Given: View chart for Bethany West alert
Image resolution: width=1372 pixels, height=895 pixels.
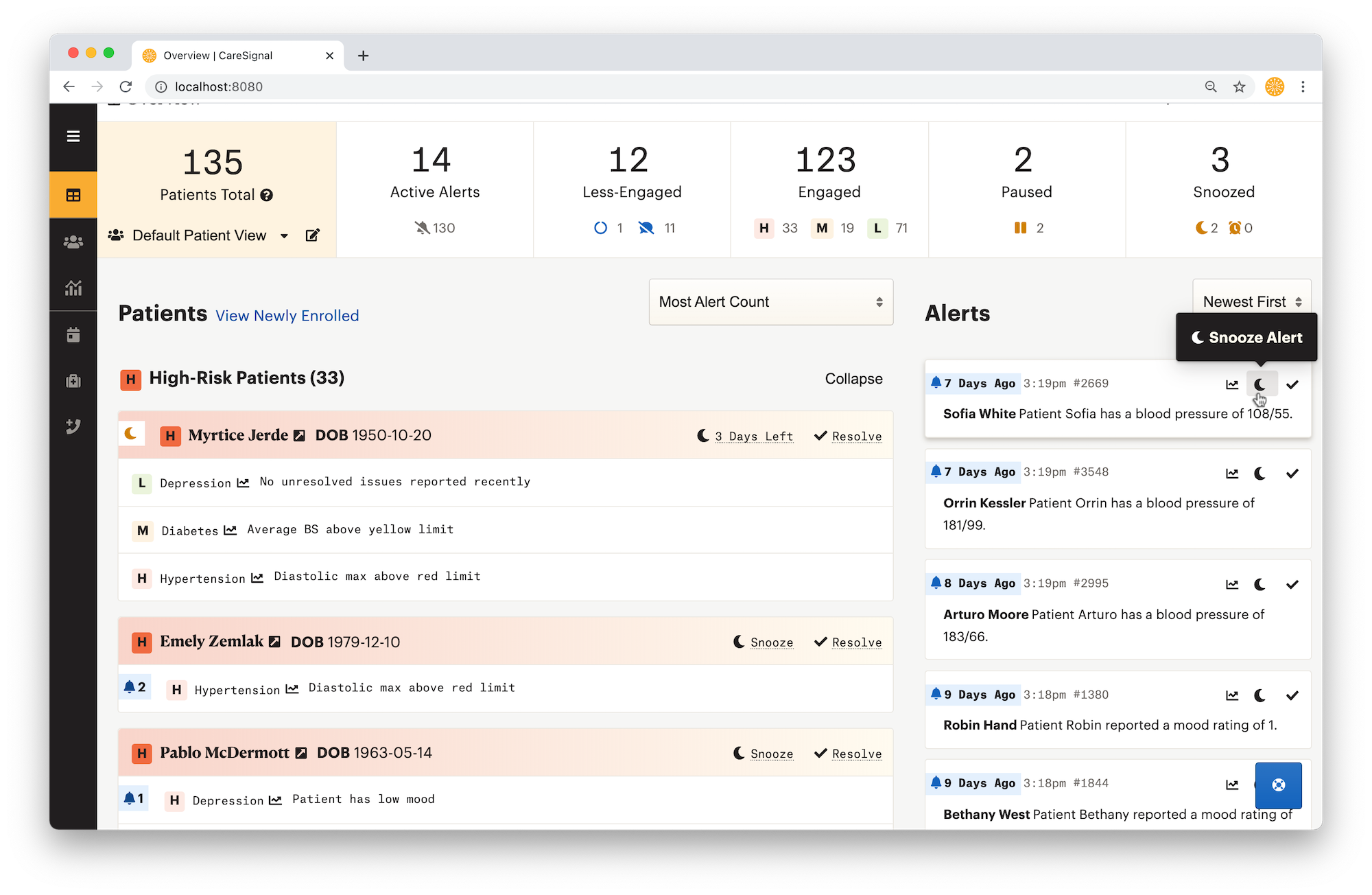Looking at the screenshot, I should (1232, 784).
